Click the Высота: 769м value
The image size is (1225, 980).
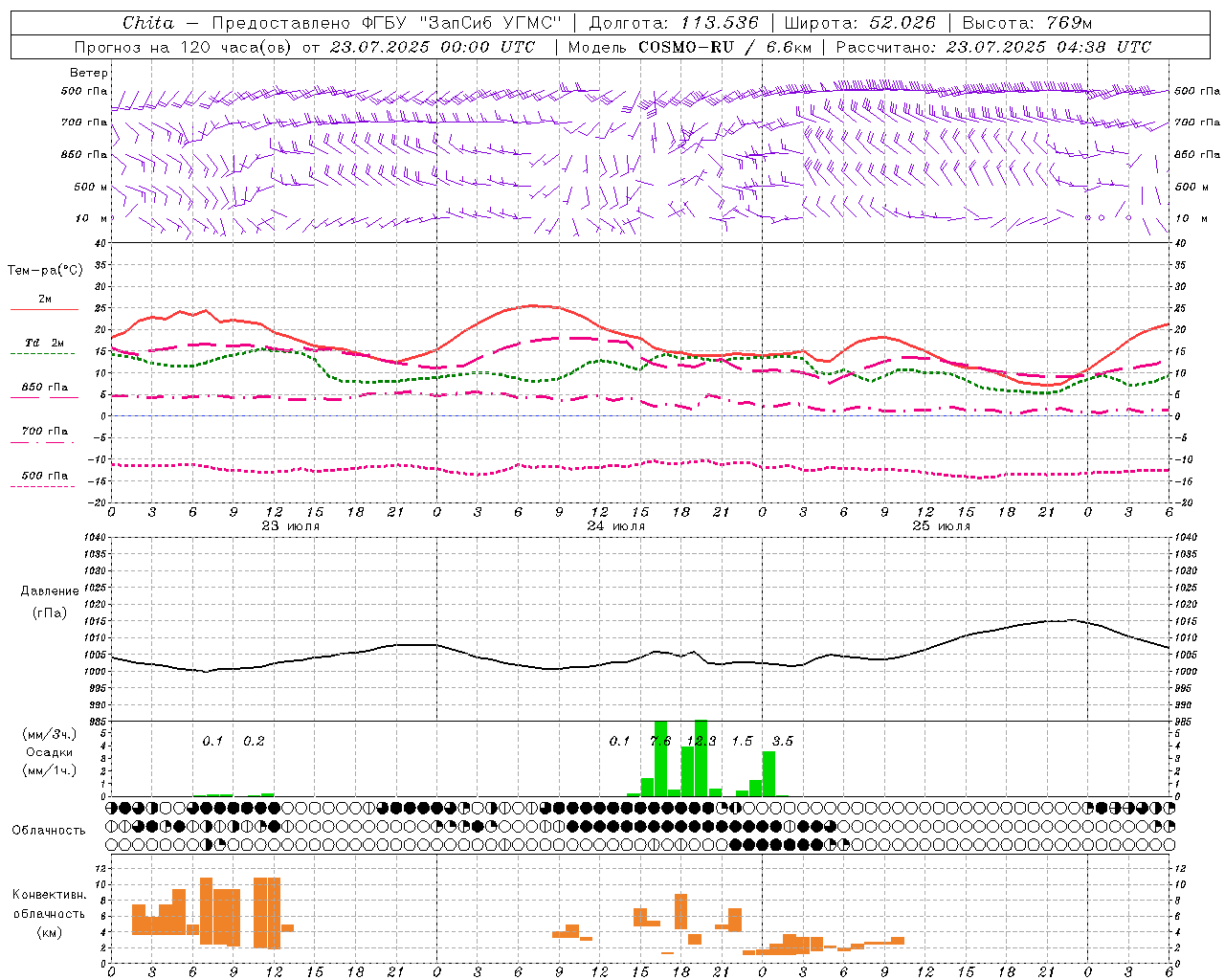point(1027,22)
